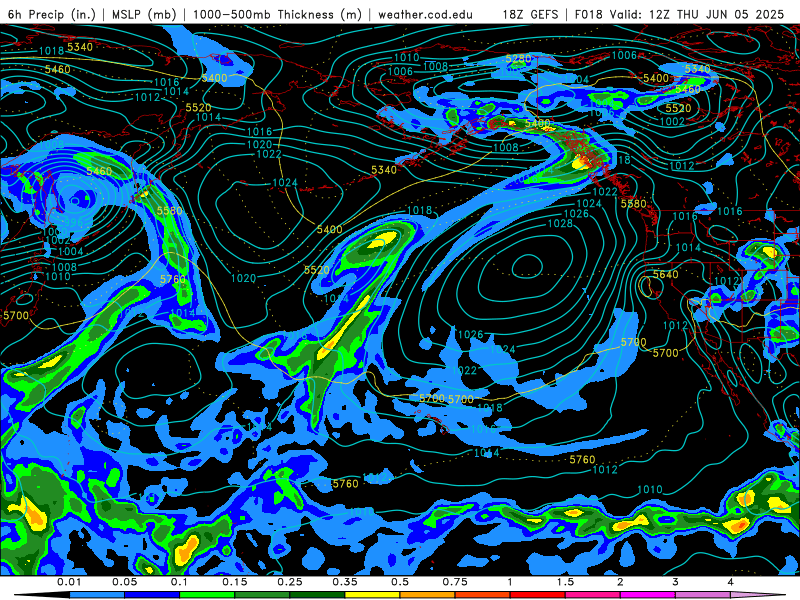The height and width of the screenshot is (600, 800).
Task: Click the '6h Precip (in.)' title text
Action: coord(52,14)
